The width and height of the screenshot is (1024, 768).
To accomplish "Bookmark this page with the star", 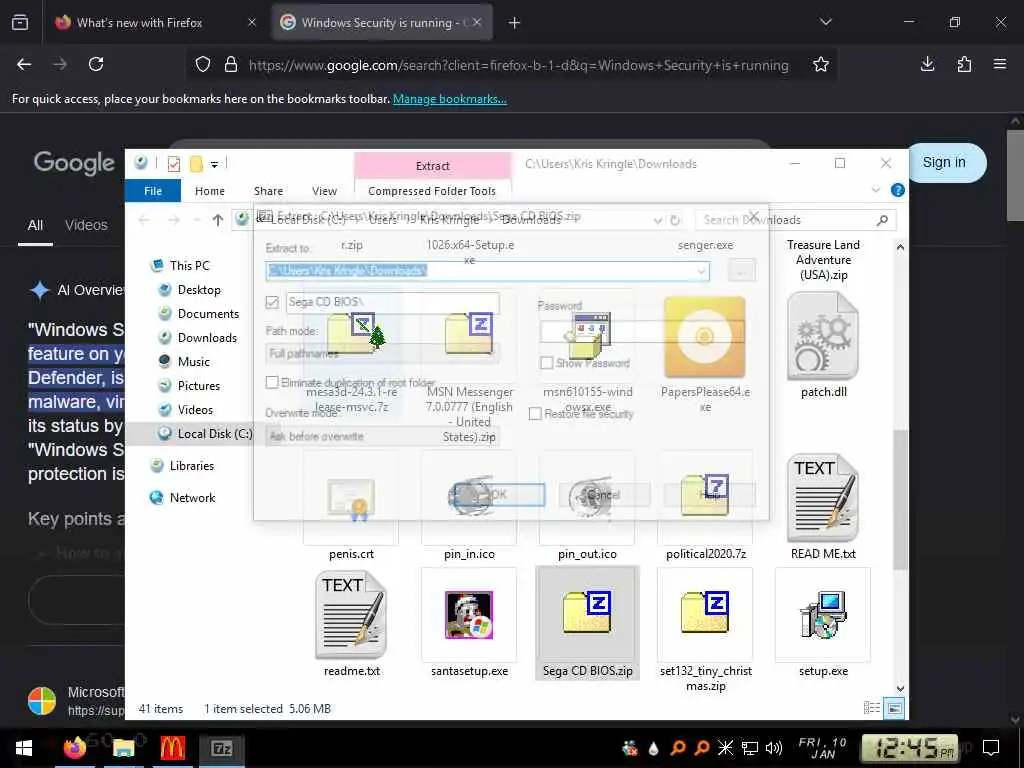I will (x=821, y=64).
